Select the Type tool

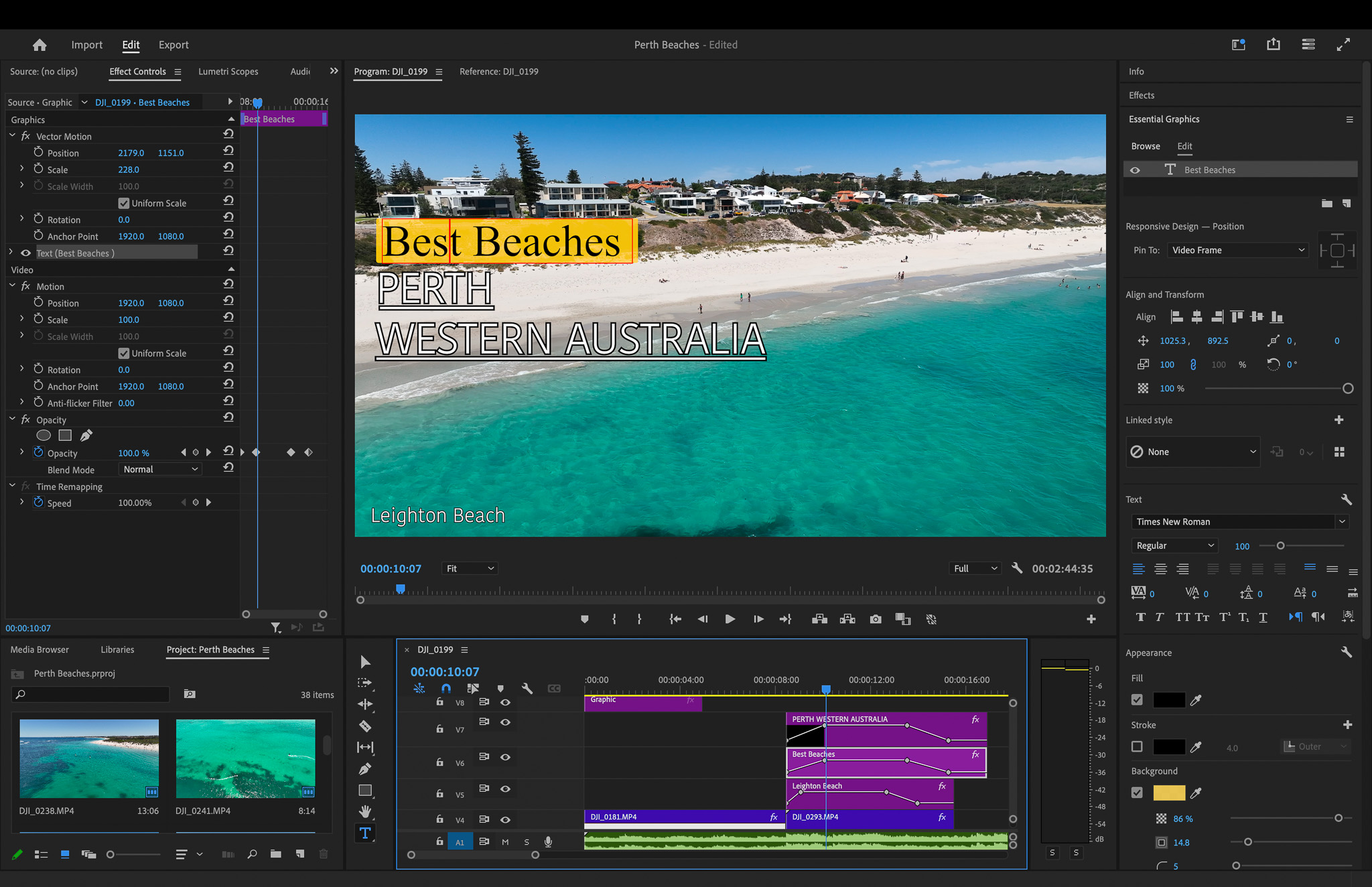click(365, 833)
